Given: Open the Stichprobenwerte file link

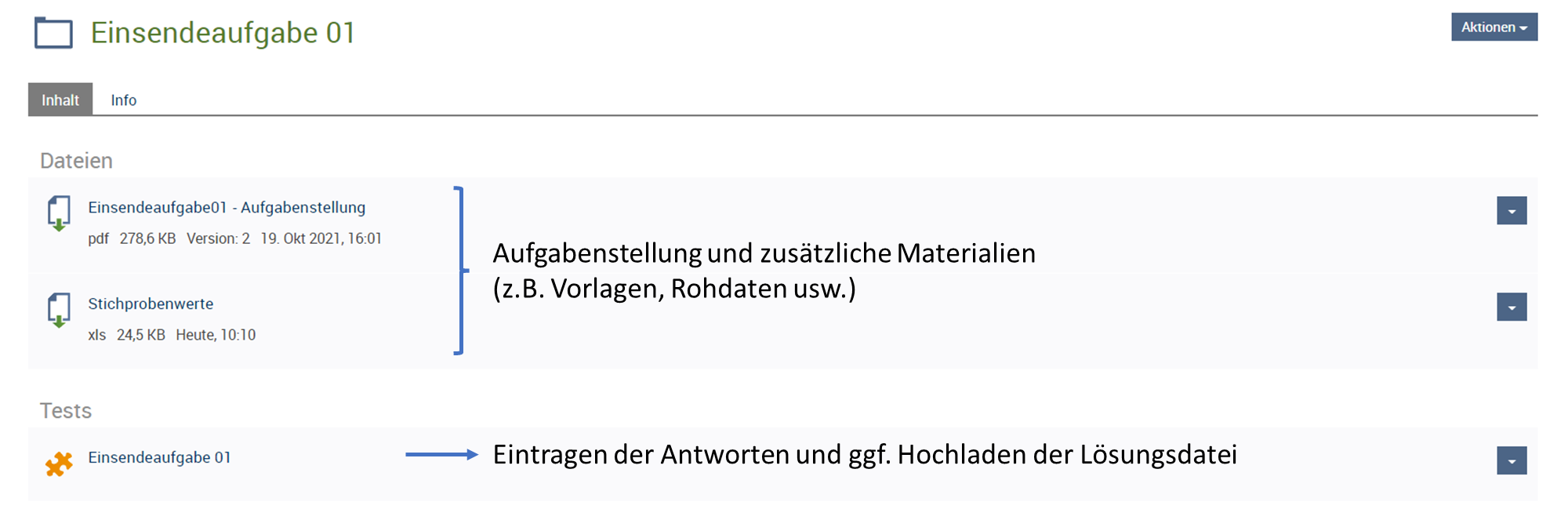Looking at the screenshot, I should coord(151,304).
